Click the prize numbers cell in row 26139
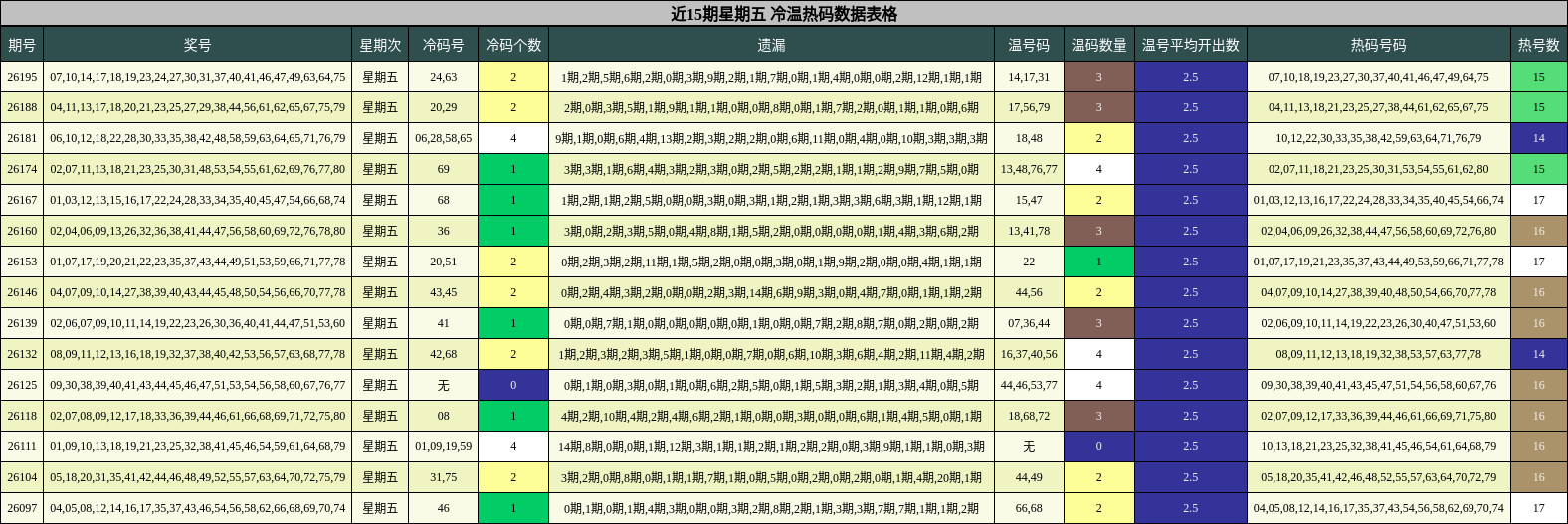Screen dimensions: 1568x524 coord(198,323)
